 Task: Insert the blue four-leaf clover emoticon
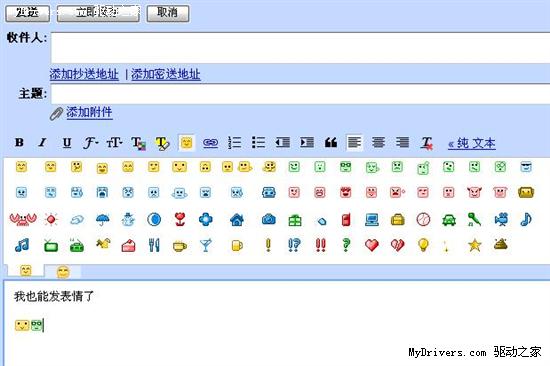pos(206,220)
